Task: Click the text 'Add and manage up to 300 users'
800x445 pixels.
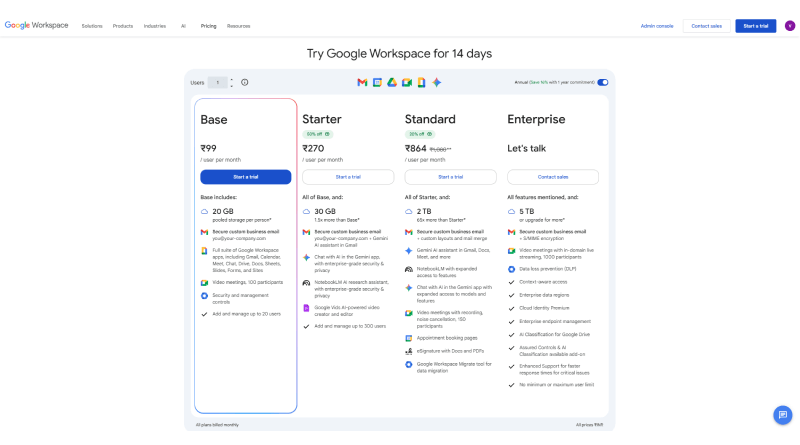Action: (350, 326)
